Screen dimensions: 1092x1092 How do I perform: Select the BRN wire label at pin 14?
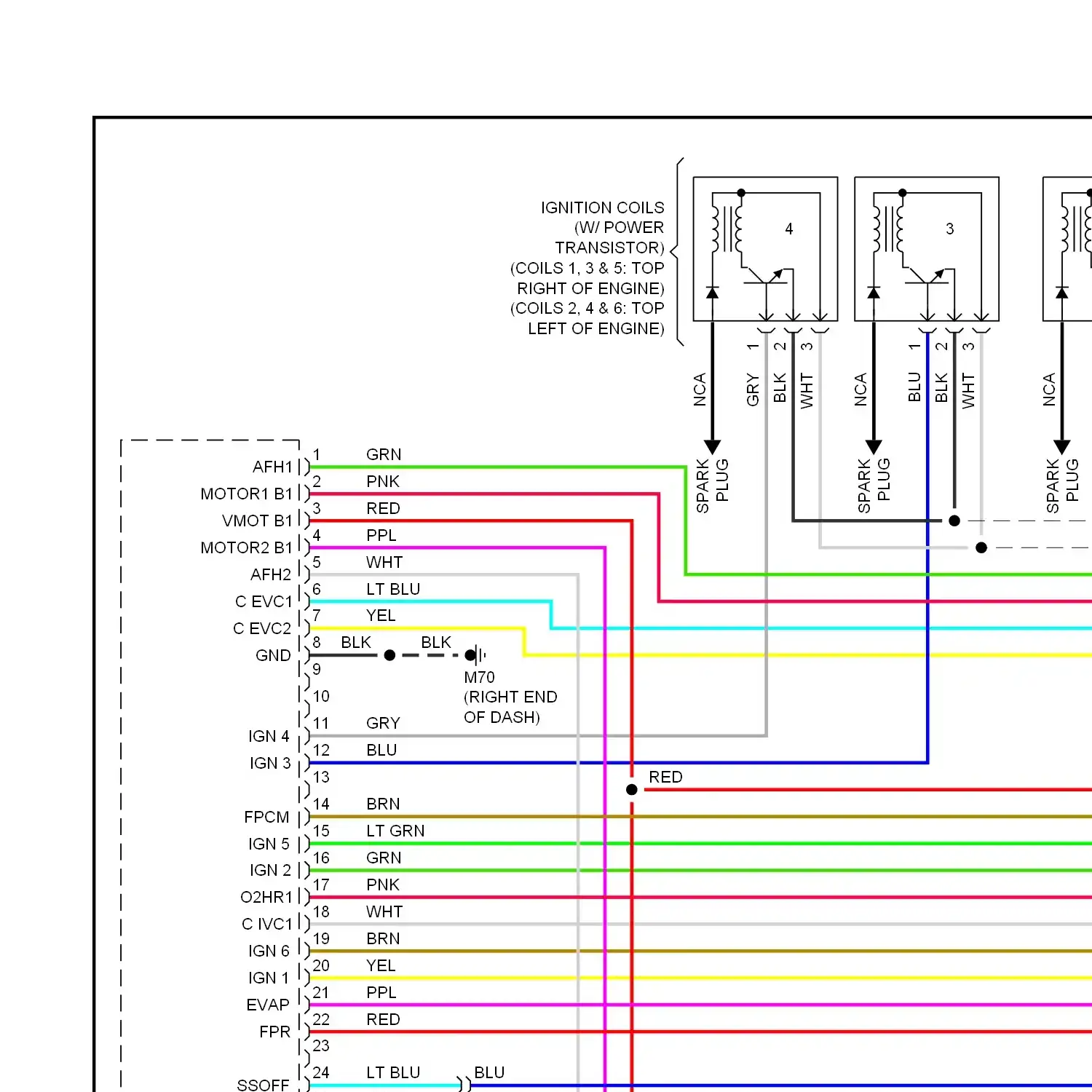click(383, 804)
